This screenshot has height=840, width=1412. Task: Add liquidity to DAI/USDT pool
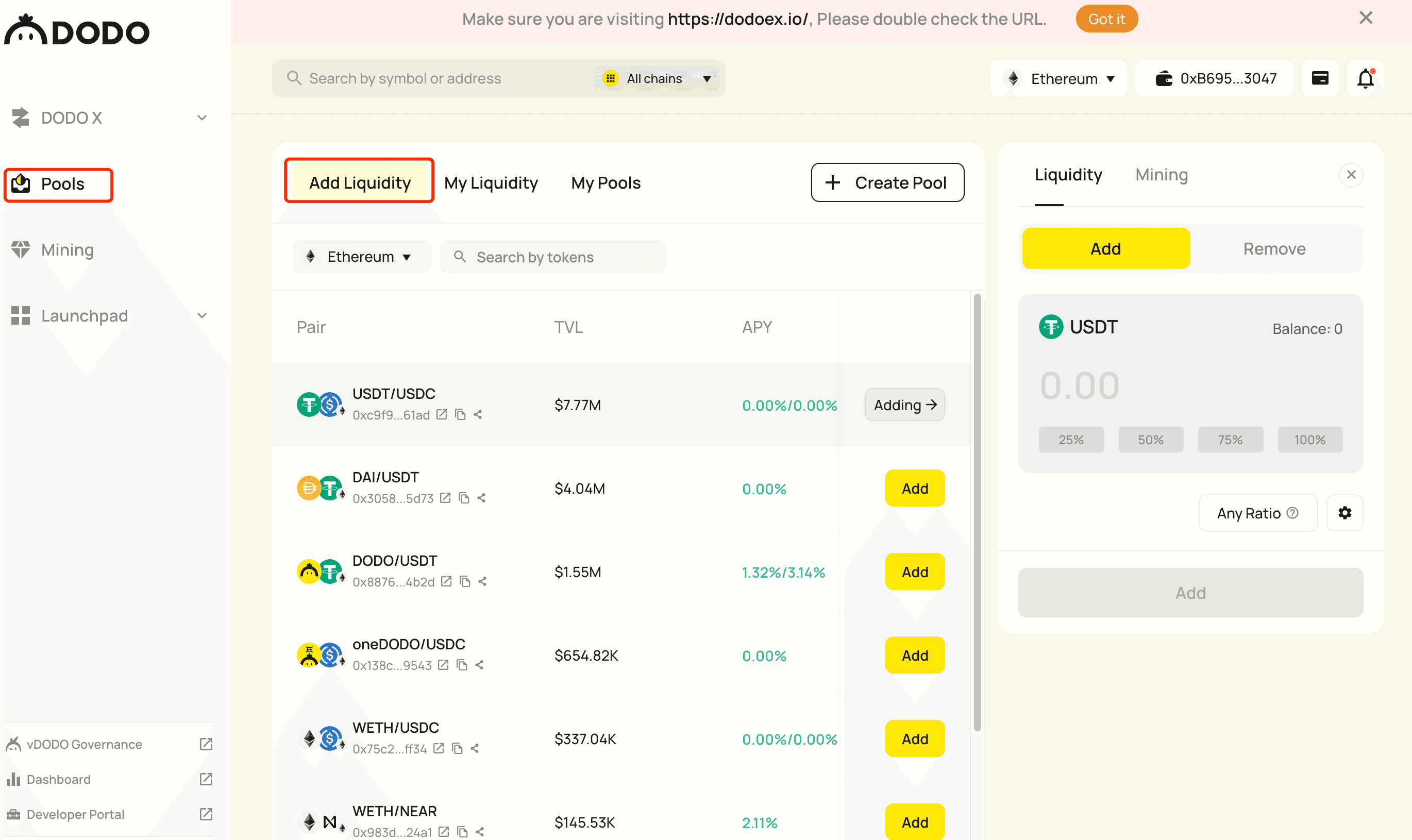(915, 488)
